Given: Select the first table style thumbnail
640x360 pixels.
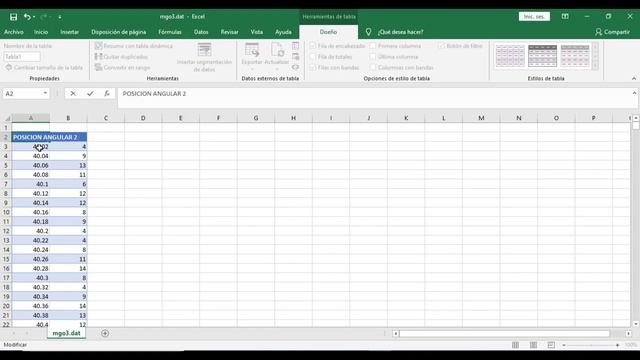Looking at the screenshot, I should pos(510,56).
